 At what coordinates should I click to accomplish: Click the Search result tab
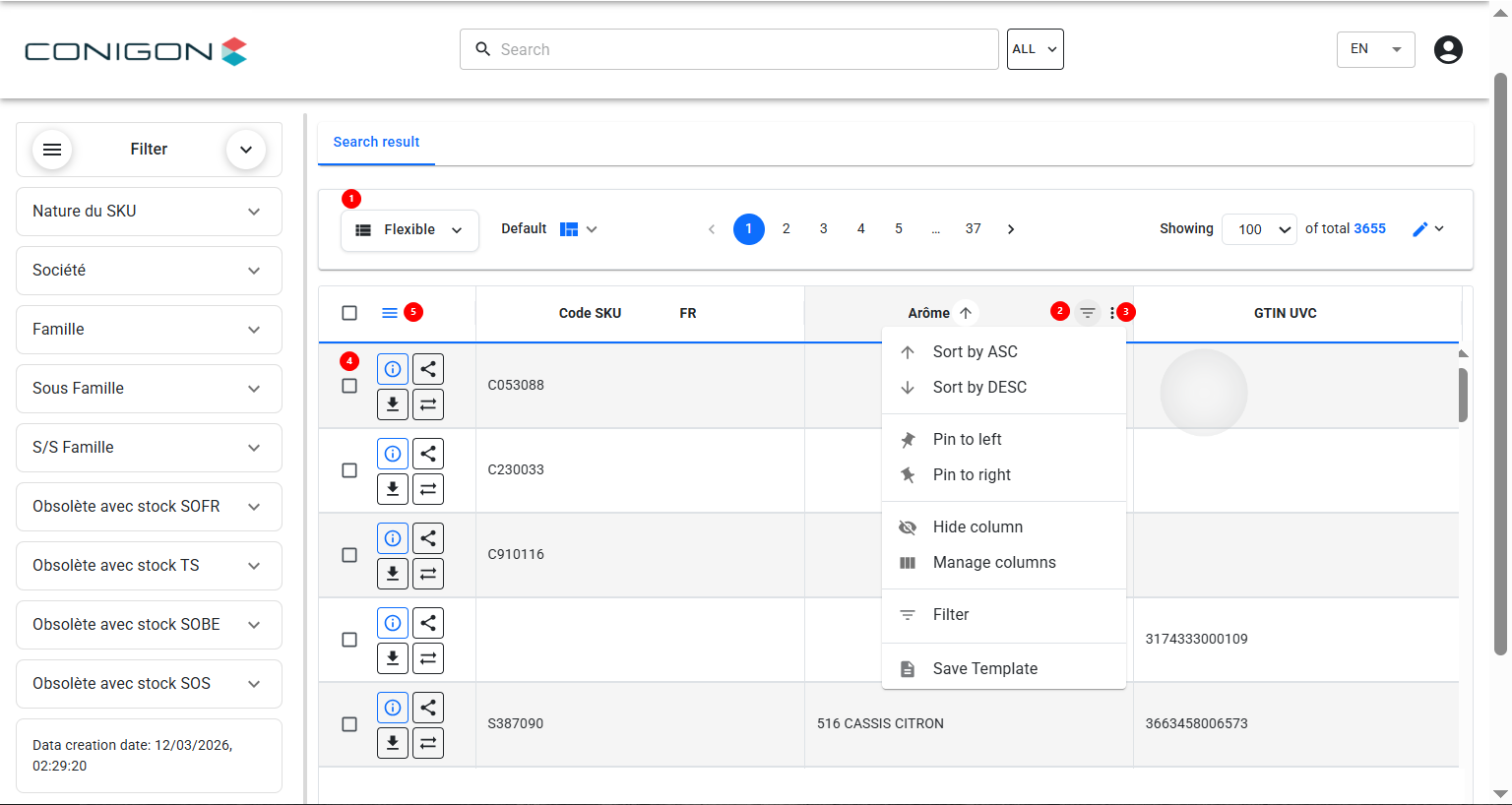point(376,142)
